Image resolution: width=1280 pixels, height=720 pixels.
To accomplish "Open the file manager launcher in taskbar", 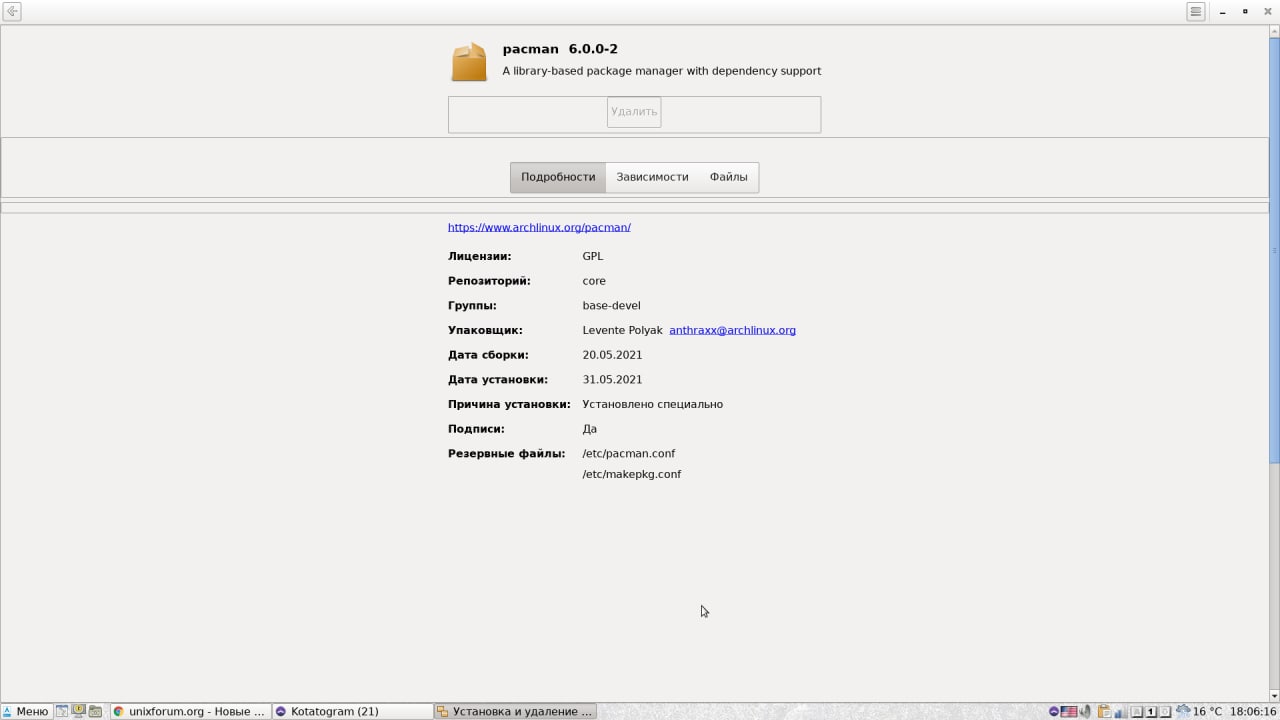I will pyautogui.click(x=95, y=712).
